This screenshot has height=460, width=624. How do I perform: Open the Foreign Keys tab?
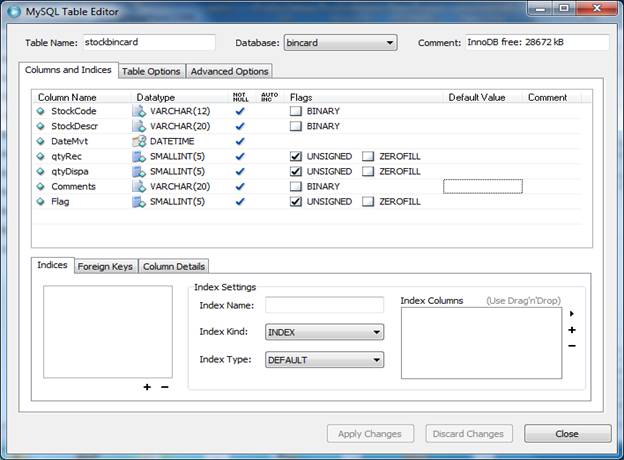[x=105, y=266]
